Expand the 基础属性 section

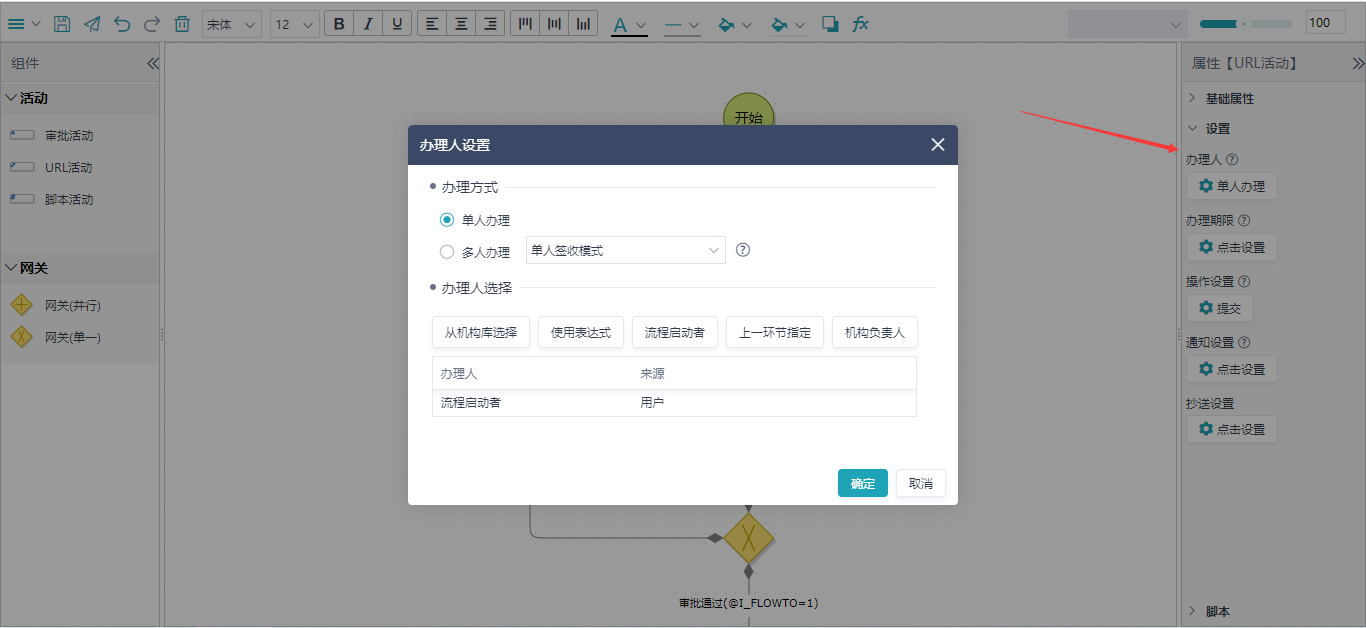coord(1228,99)
